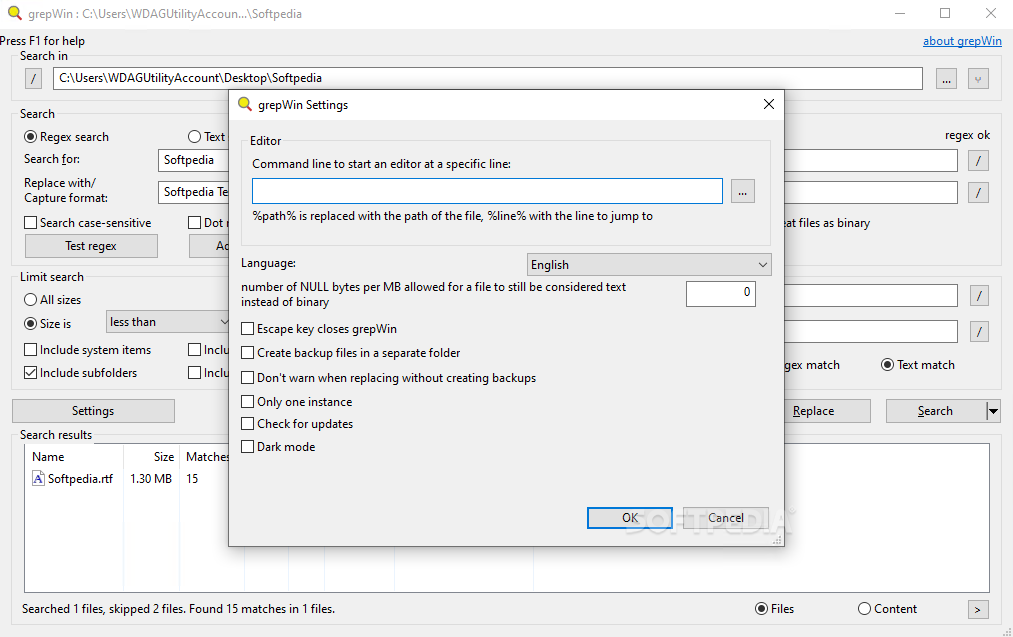Browse for an editor with the settings ellipsis button
This screenshot has height=637, width=1013.
click(743, 192)
